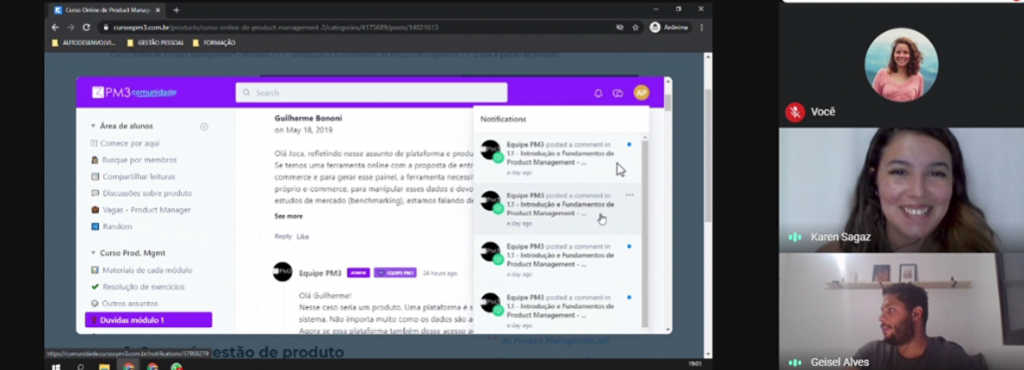Select Duvidas módulo 1 in sidebar
The height and width of the screenshot is (370, 1024).
point(148,320)
